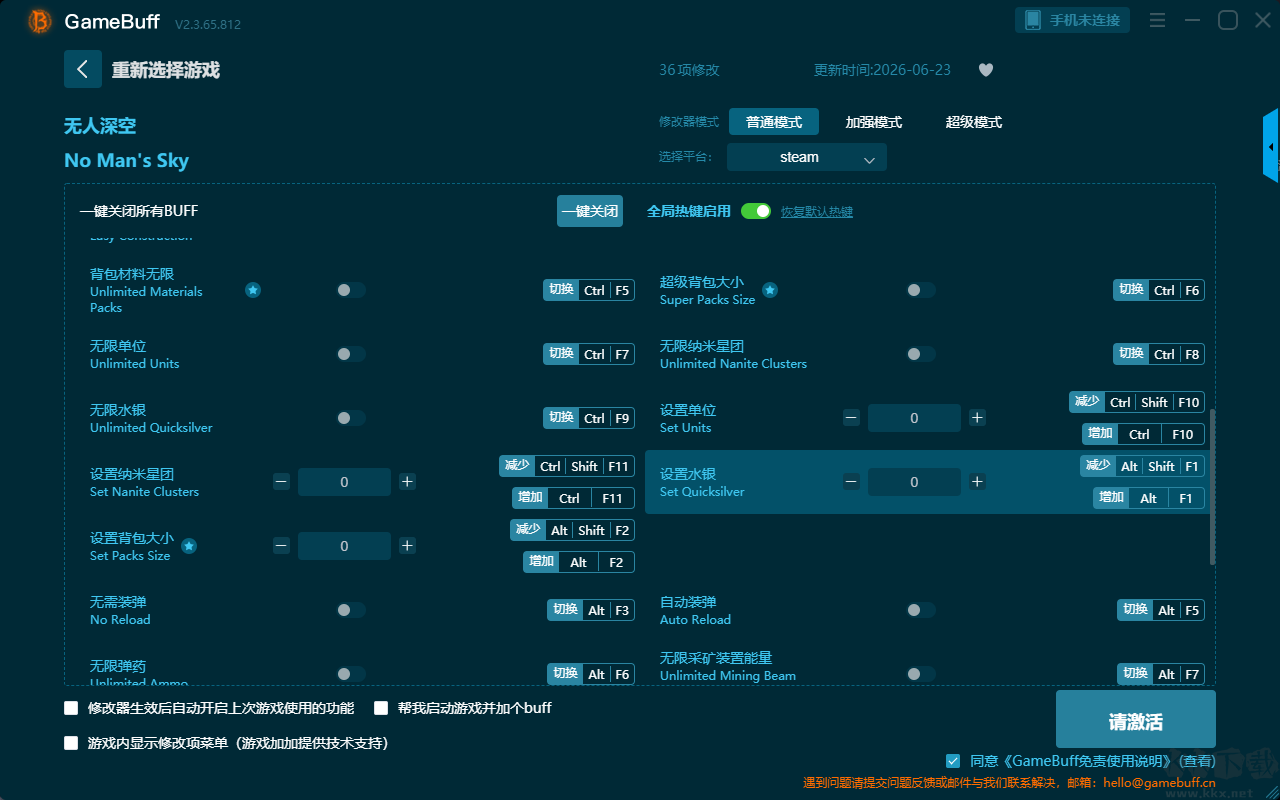
Task: Click Ctrl F7 hotkey for Unlimited Units
Action: tap(589, 354)
